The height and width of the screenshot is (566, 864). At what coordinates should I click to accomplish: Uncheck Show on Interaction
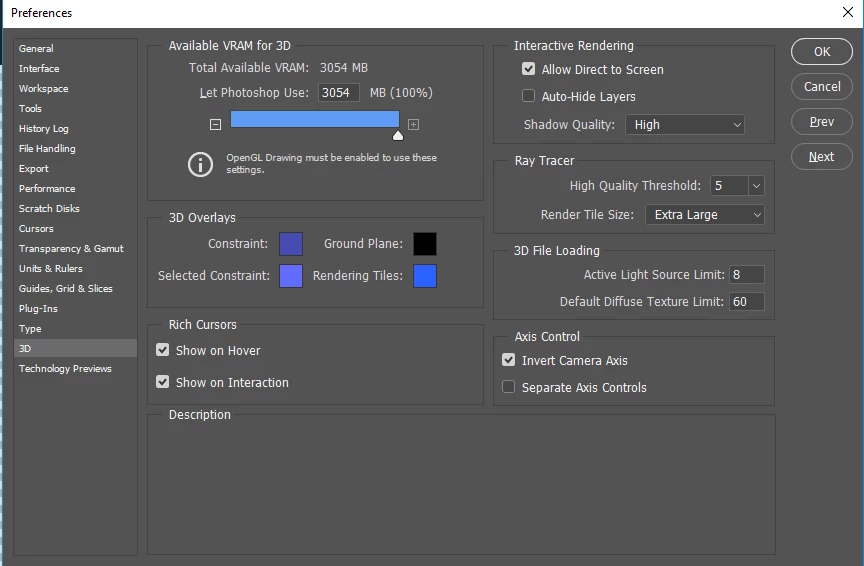(163, 382)
